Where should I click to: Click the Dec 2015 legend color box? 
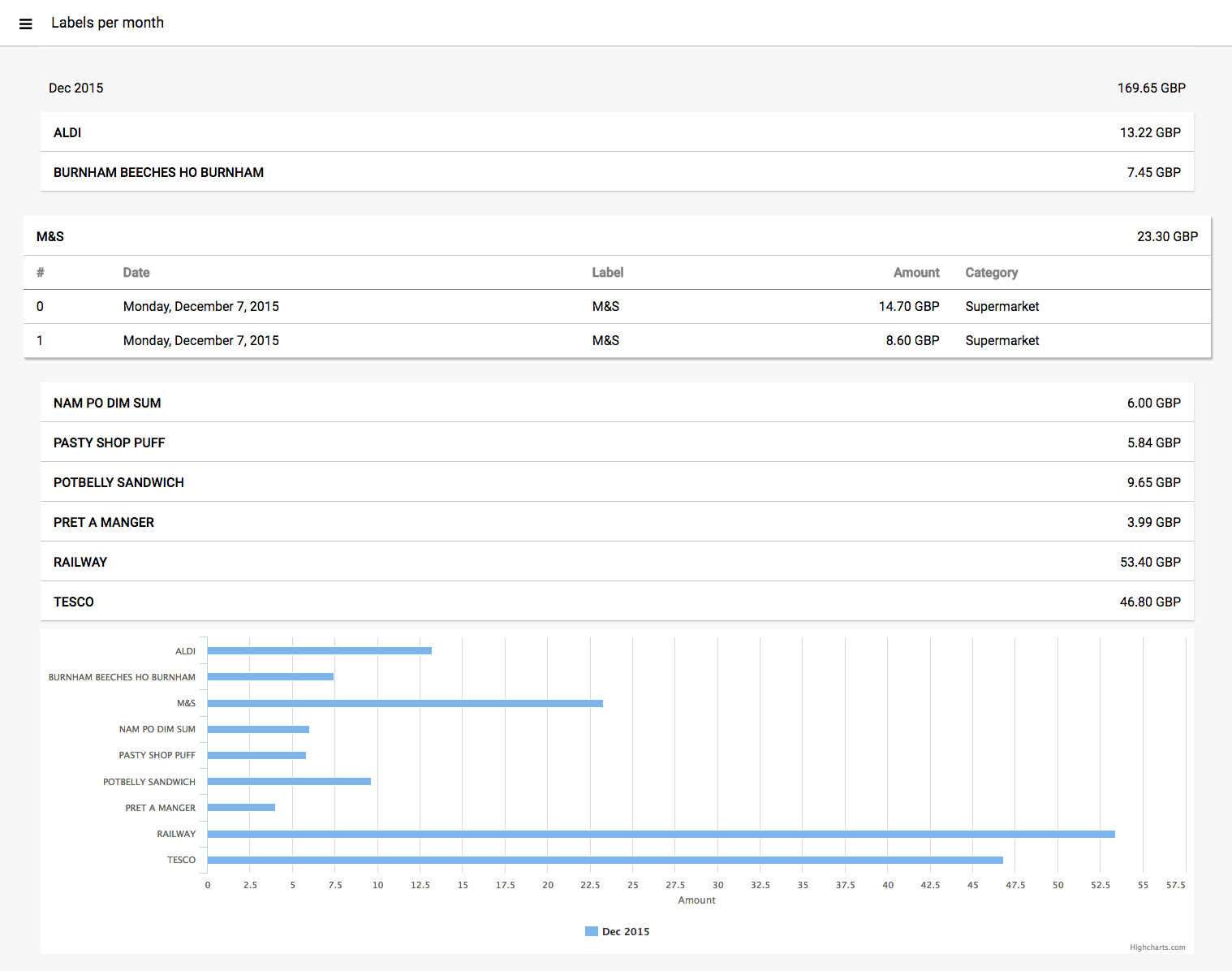(592, 931)
